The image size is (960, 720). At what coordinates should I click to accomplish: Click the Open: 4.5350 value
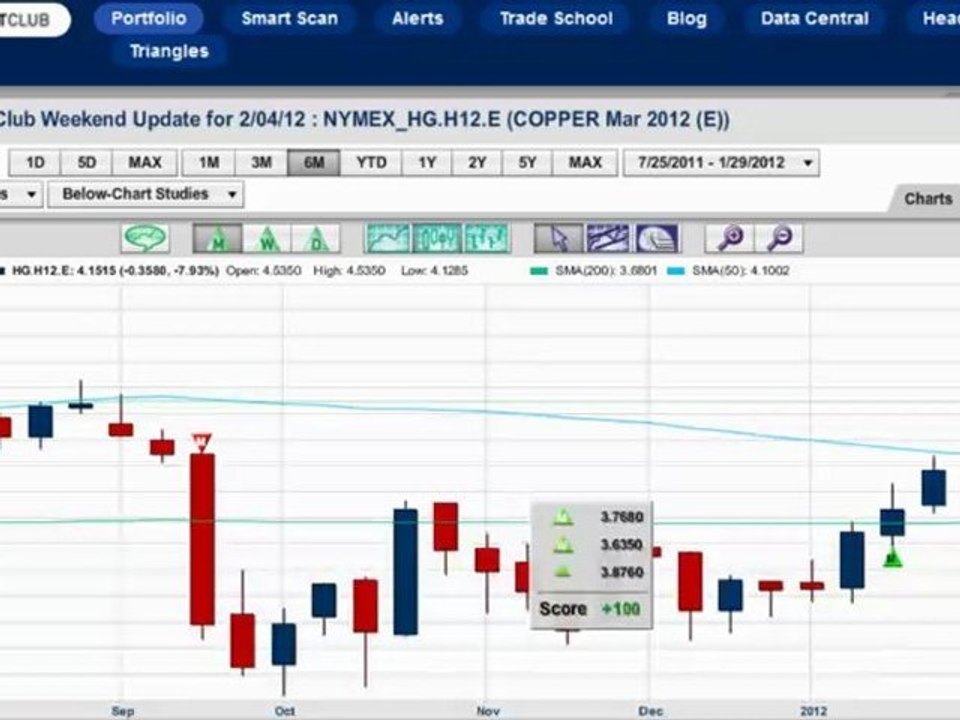click(x=263, y=271)
